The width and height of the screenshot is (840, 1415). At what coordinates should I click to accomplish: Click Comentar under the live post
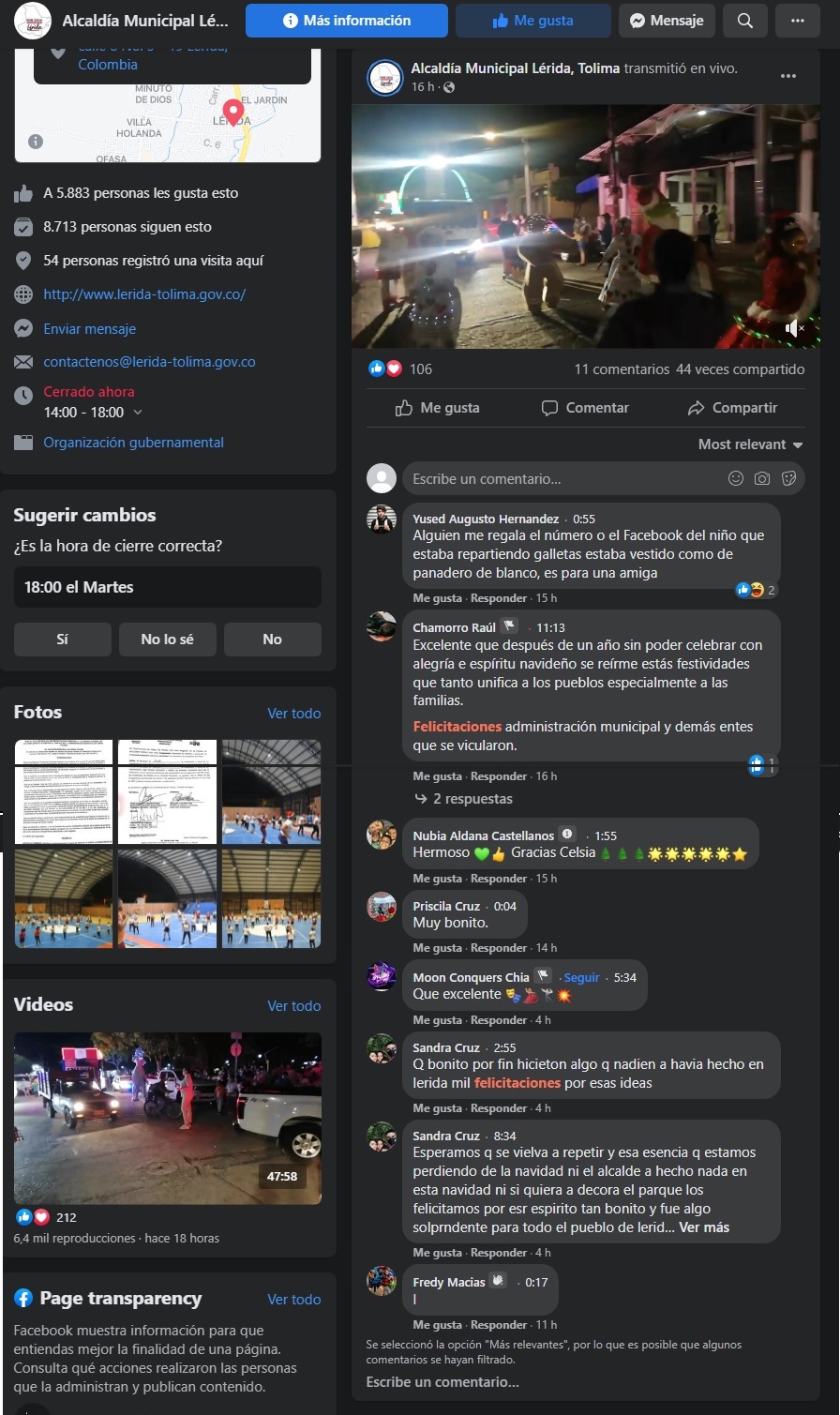585,408
